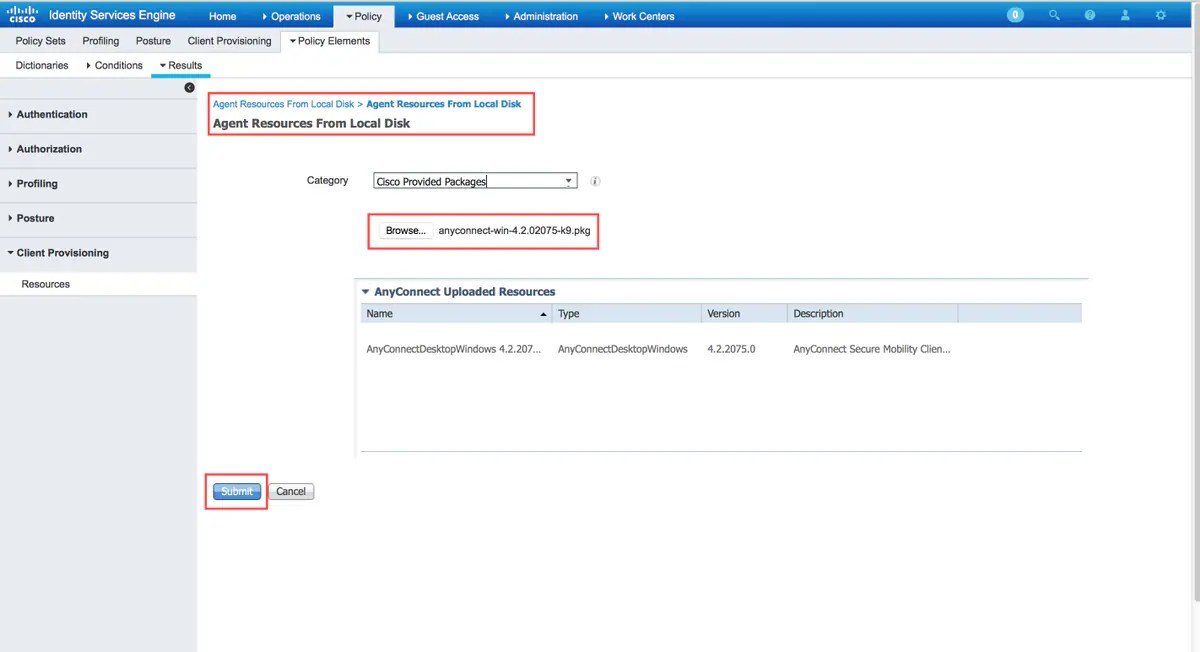The width and height of the screenshot is (1200, 652).
Task: Click the version 4.2.2075.0 cell
Action: click(x=731, y=349)
